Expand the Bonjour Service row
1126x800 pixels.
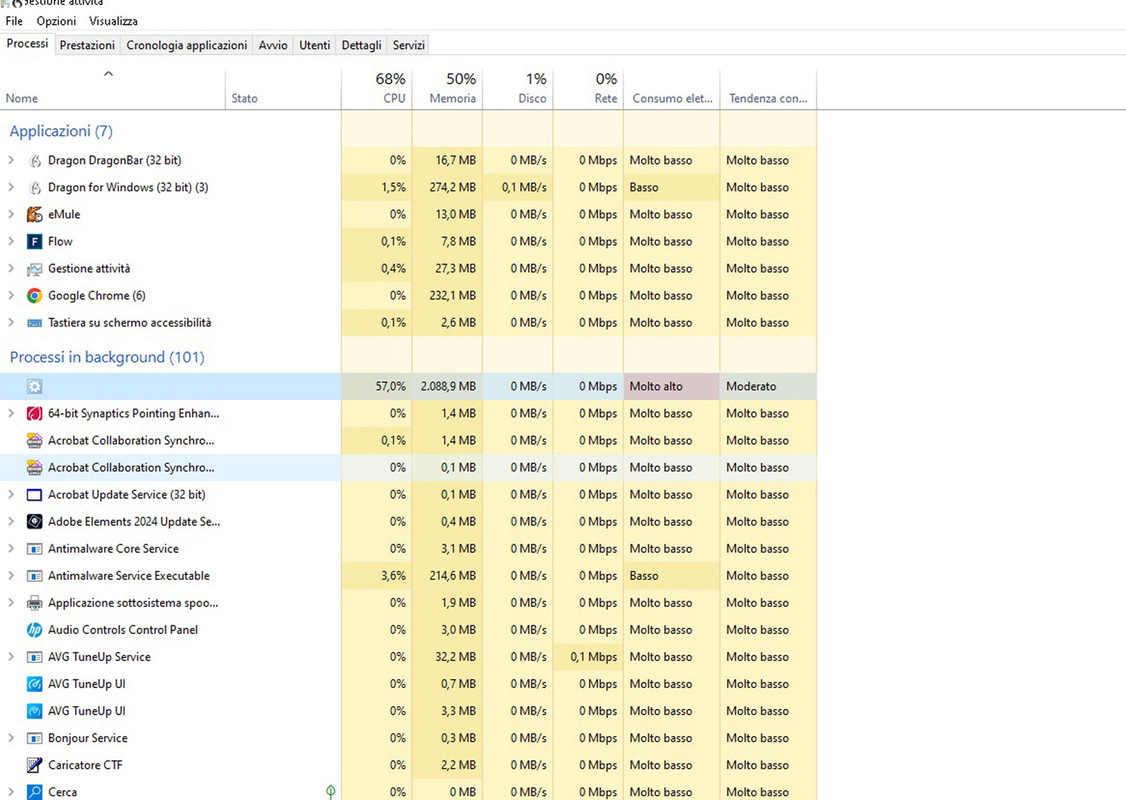point(11,738)
